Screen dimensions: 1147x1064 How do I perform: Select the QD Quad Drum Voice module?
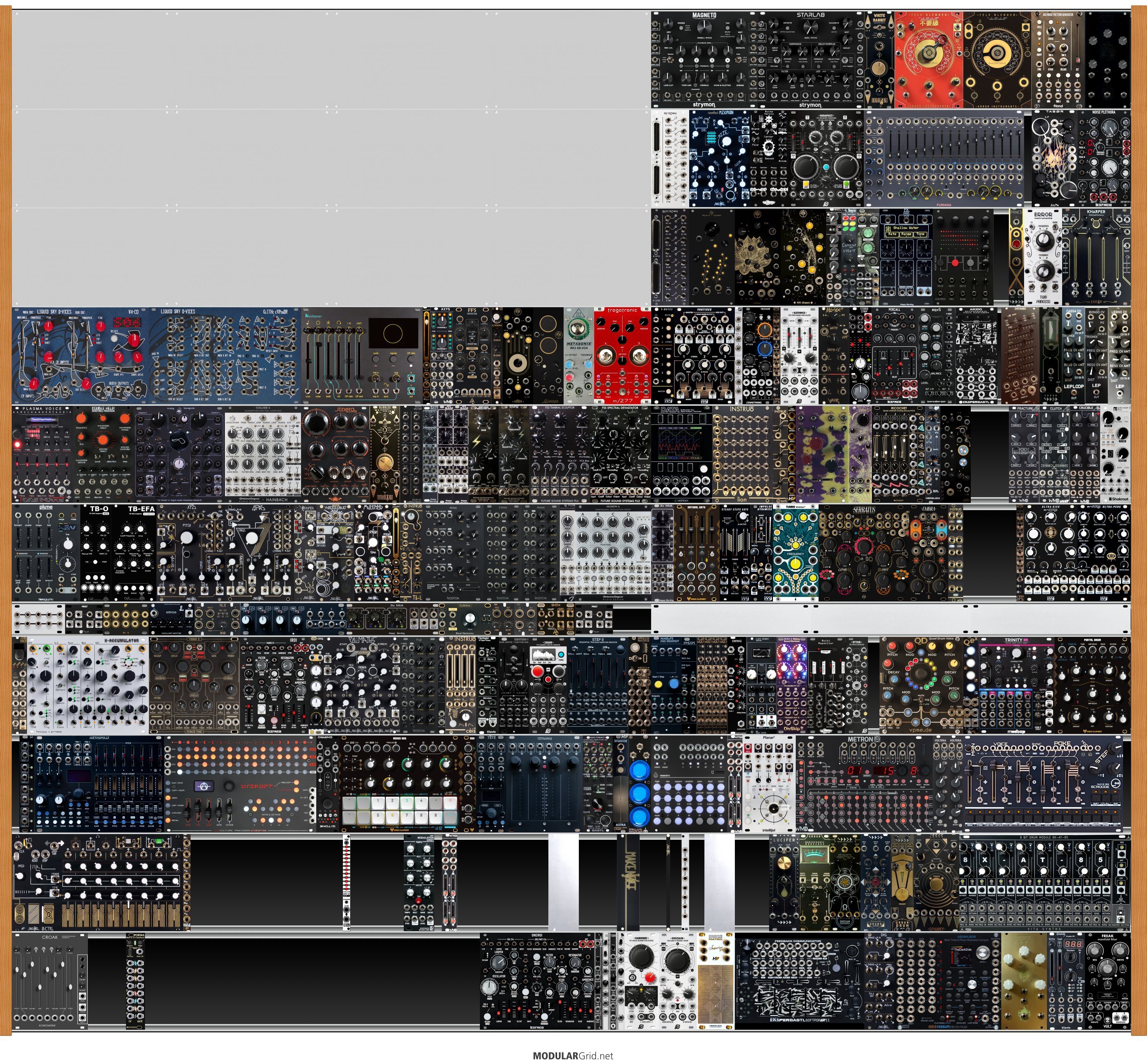point(921,684)
